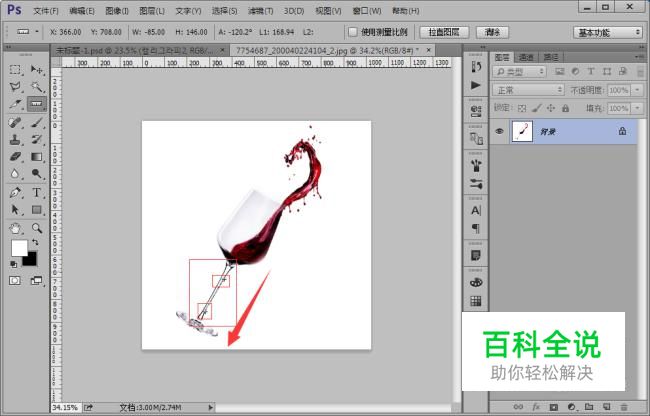The image size is (650, 416).
Task: Select the Blur tool
Action: pyautogui.click(x=15, y=174)
